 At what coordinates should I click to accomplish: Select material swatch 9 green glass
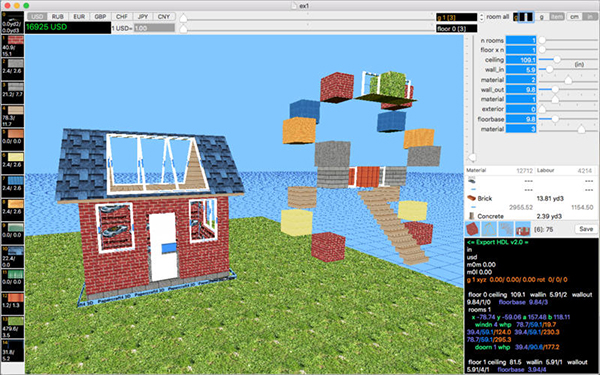13,233
